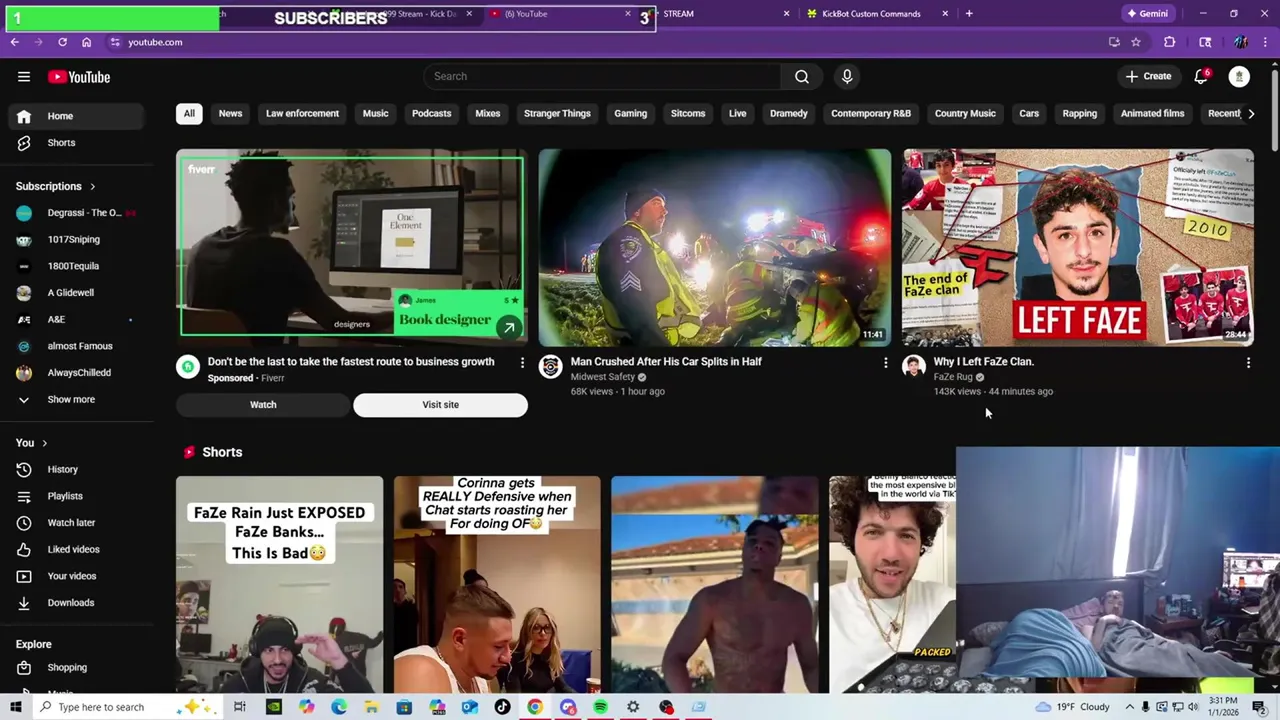
Task: Open the browser Extensions puzzle icon
Action: coord(1169,42)
